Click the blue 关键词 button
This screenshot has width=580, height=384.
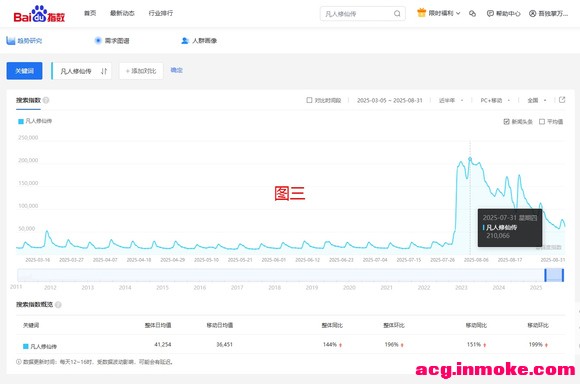(x=24, y=71)
